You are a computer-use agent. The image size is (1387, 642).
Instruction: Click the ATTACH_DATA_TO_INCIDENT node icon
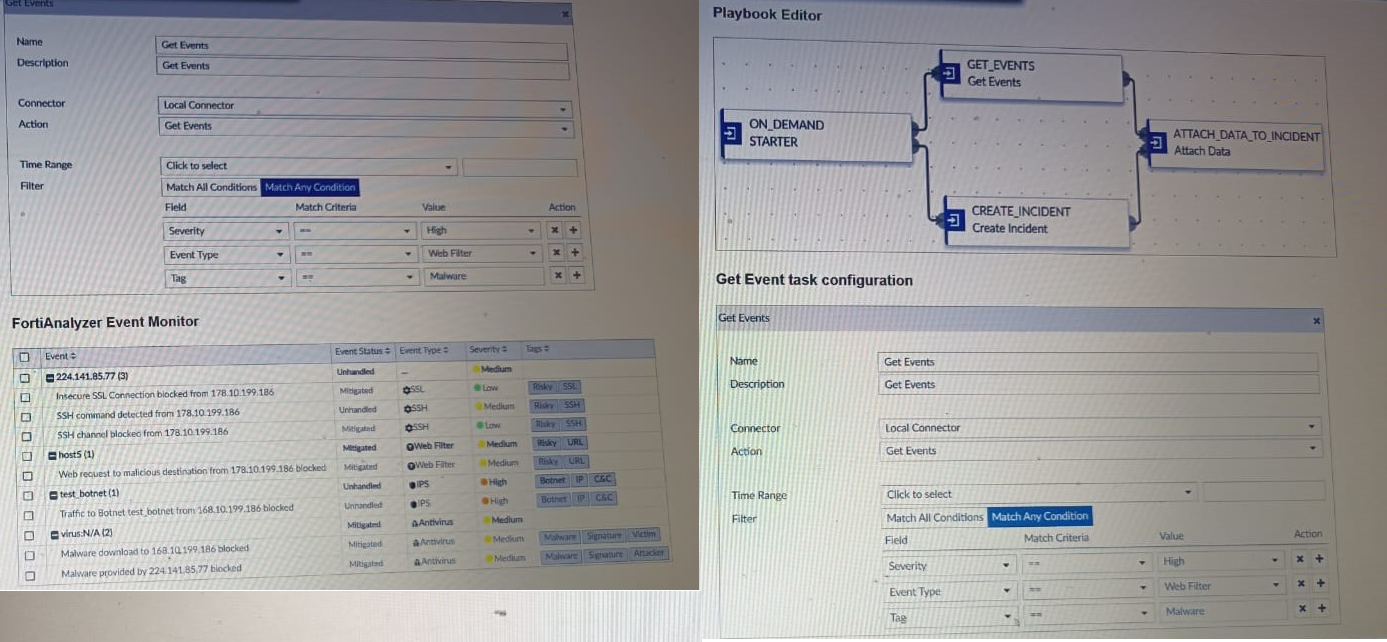pyautogui.click(x=1156, y=143)
